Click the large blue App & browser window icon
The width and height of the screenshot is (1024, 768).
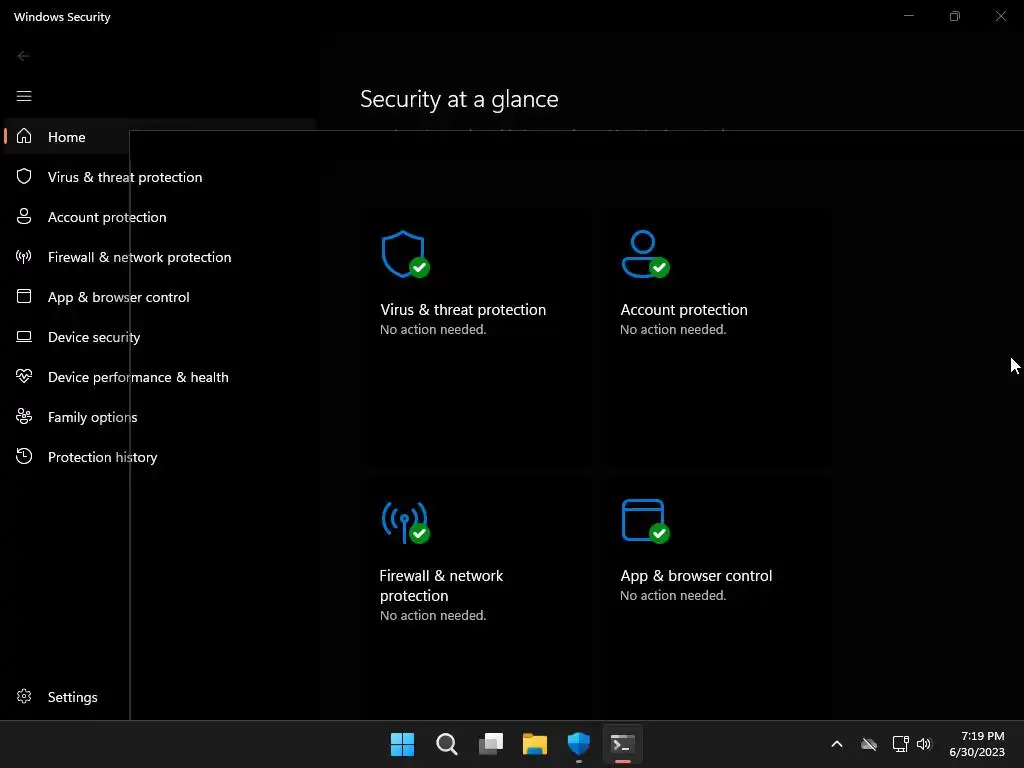pos(643,520)
